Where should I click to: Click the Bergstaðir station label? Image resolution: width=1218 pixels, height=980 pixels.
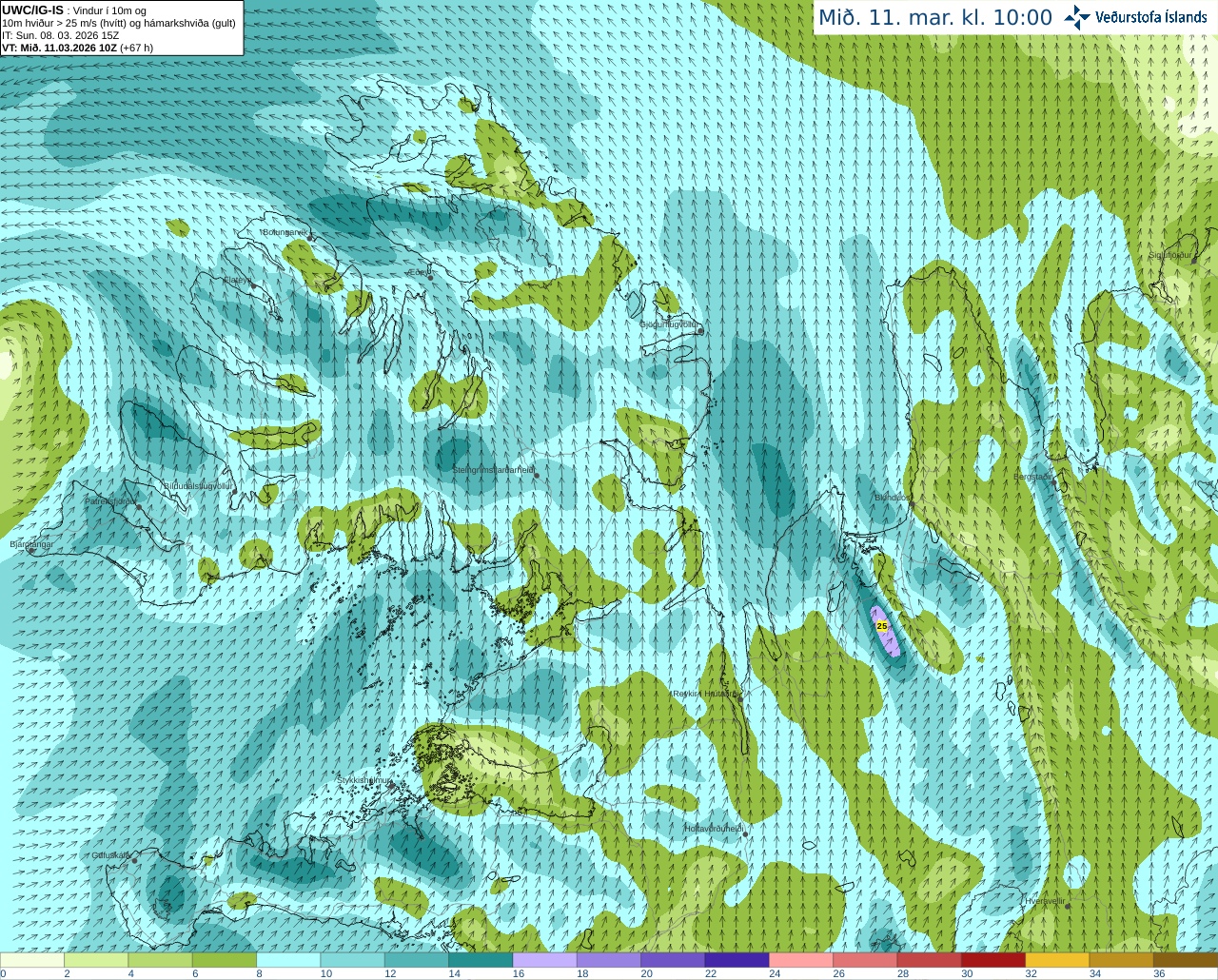coord(1032,477)
